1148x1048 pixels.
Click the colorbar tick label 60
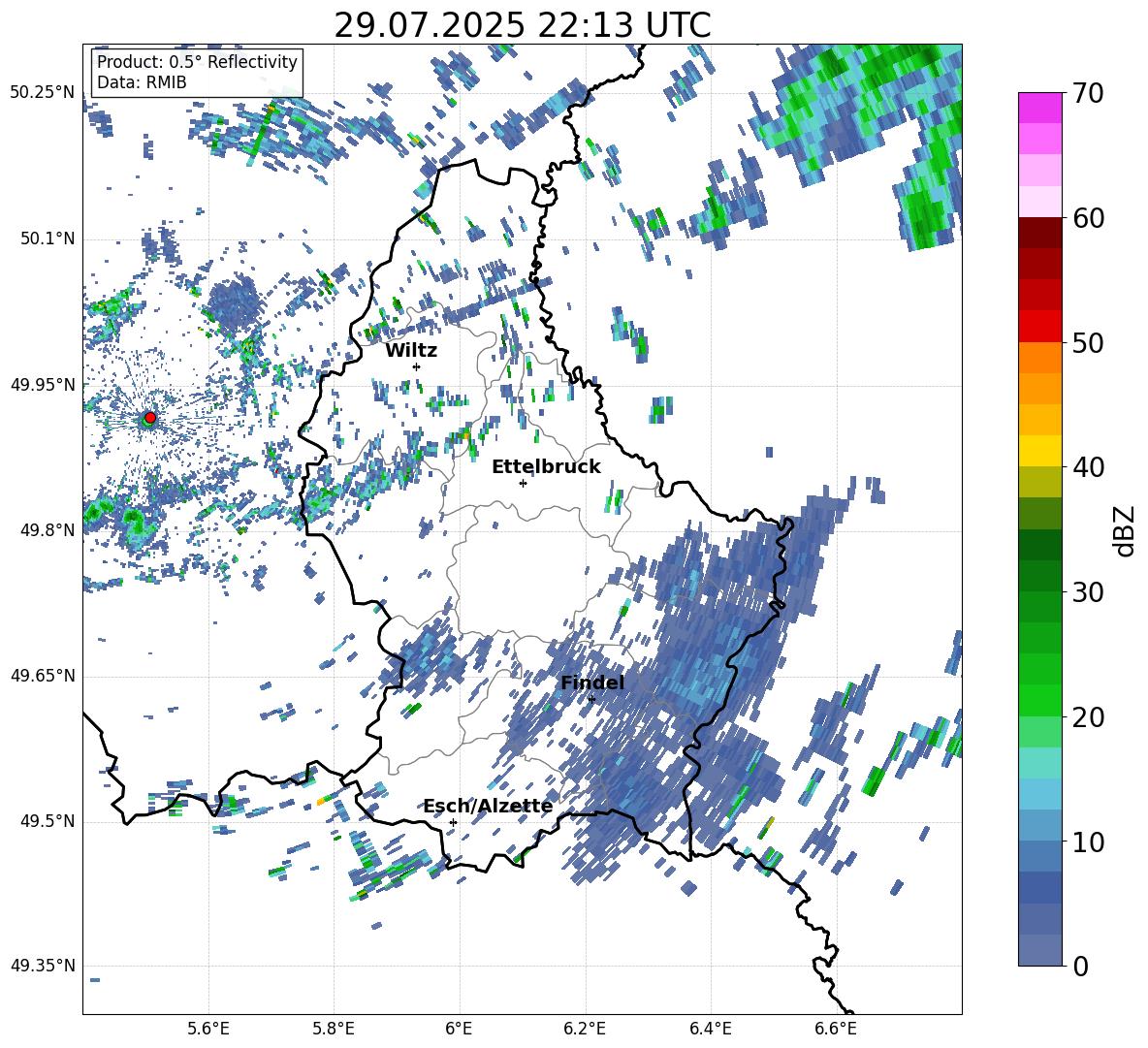1088,218
